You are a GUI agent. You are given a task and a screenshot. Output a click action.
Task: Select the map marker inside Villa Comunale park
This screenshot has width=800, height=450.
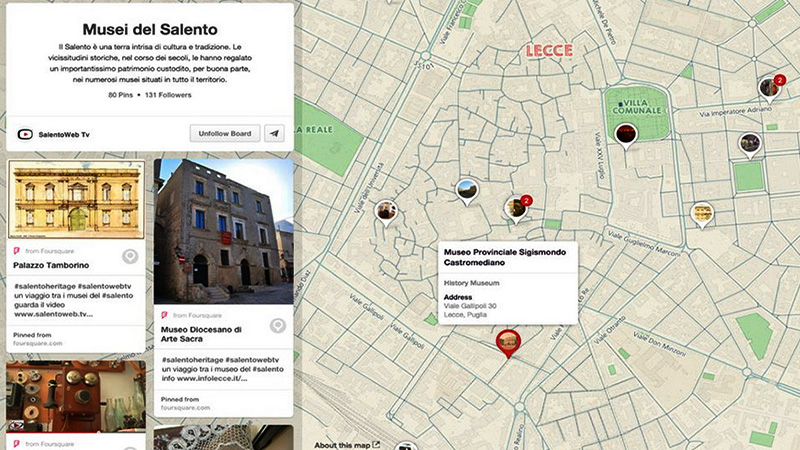click(626, 136)
